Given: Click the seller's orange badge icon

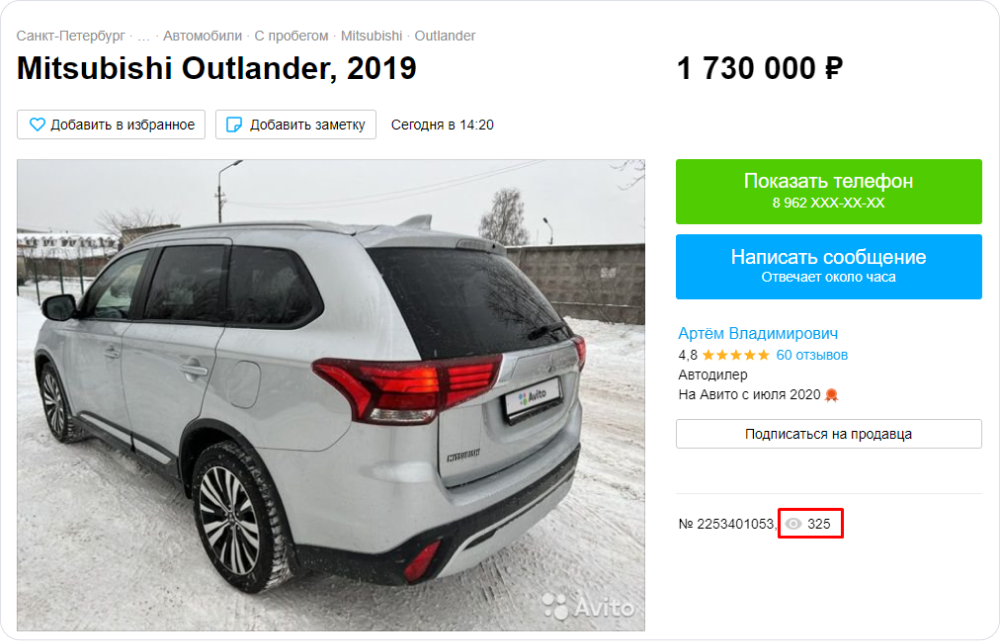Looking at the screenshot, I should click(831, 395).
